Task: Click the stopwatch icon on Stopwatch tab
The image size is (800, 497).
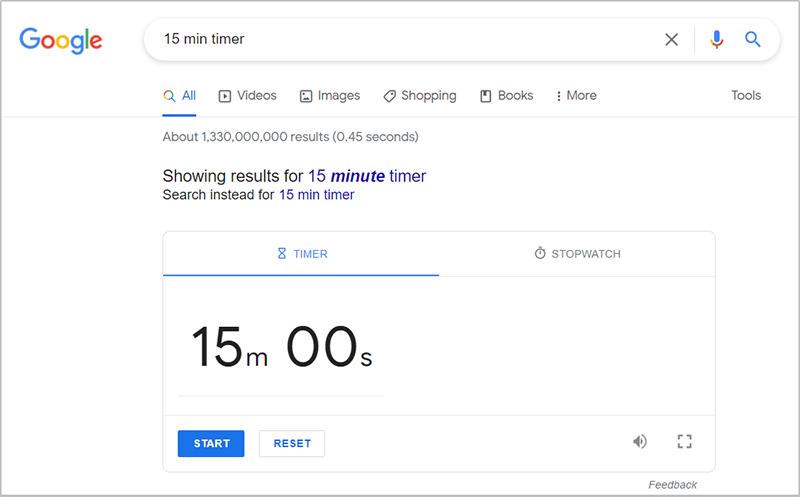Action: pos(540,254)
